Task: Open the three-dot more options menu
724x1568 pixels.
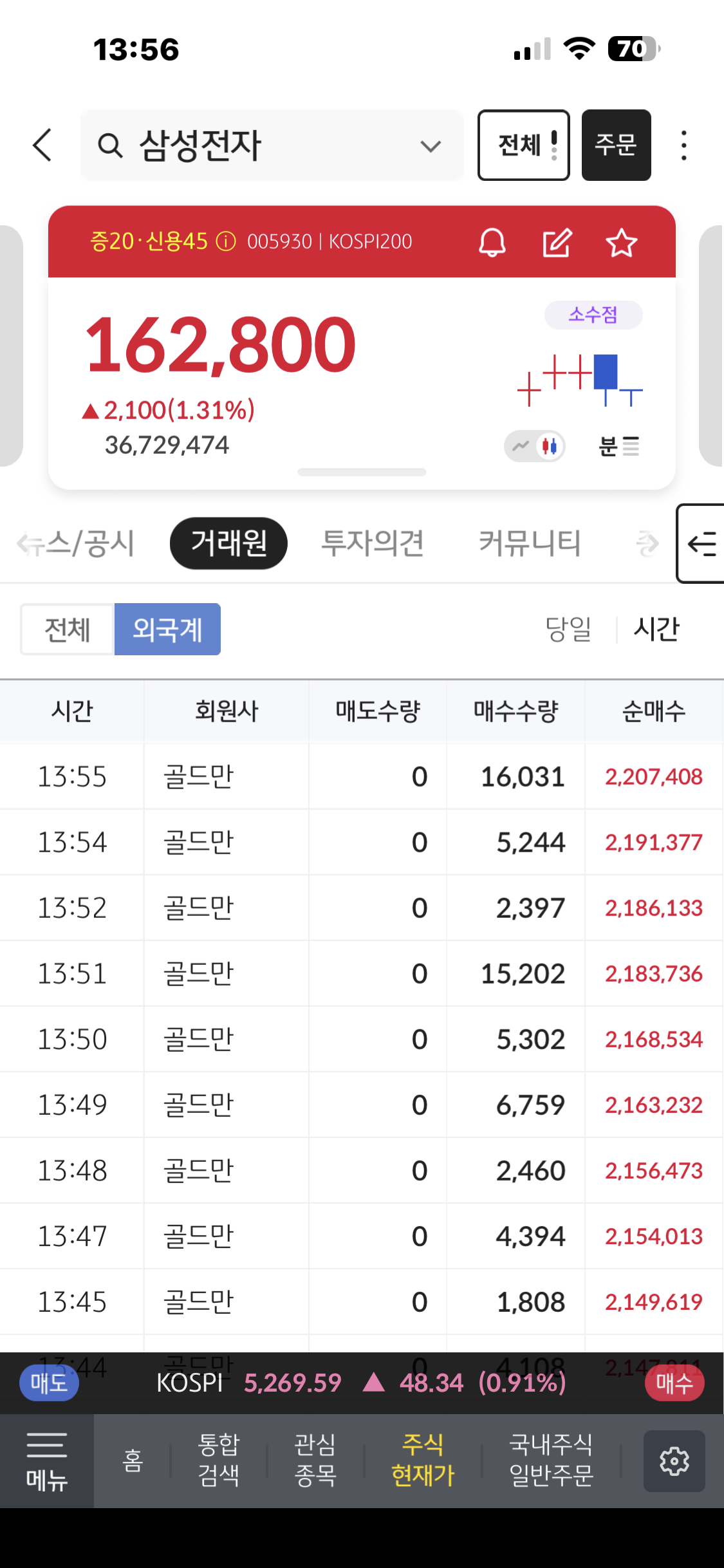Action: (x=683, y=145)
